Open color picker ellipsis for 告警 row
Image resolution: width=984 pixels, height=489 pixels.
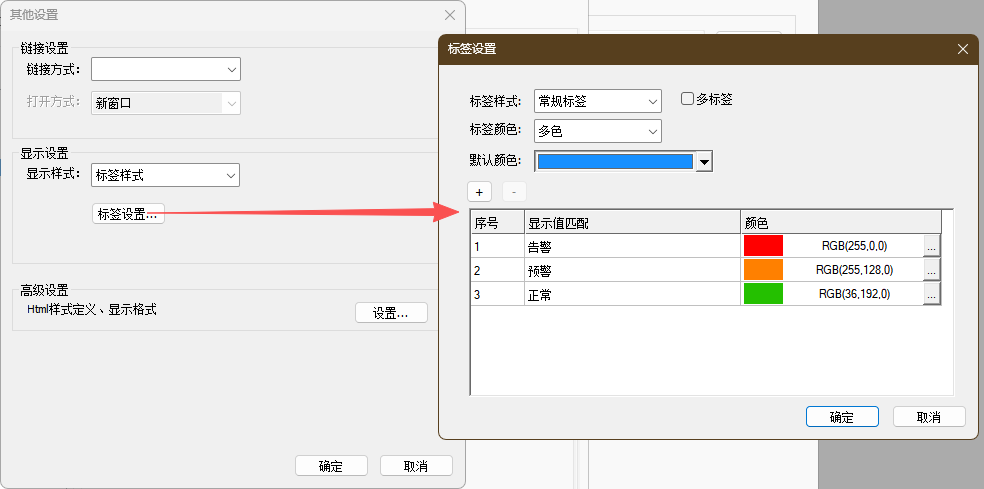coord(931,245)
